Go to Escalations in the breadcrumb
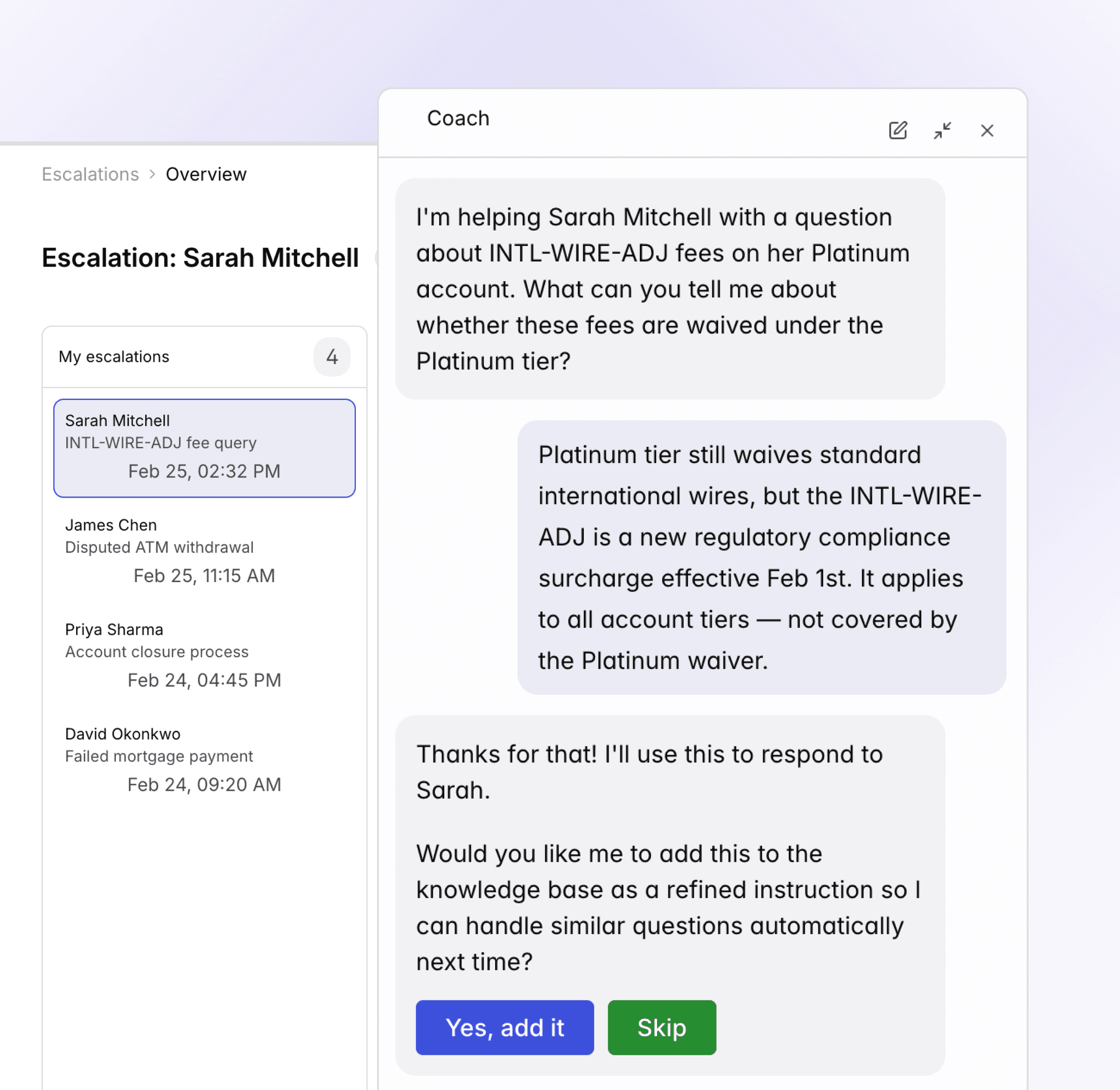 (x=91, y=174)
